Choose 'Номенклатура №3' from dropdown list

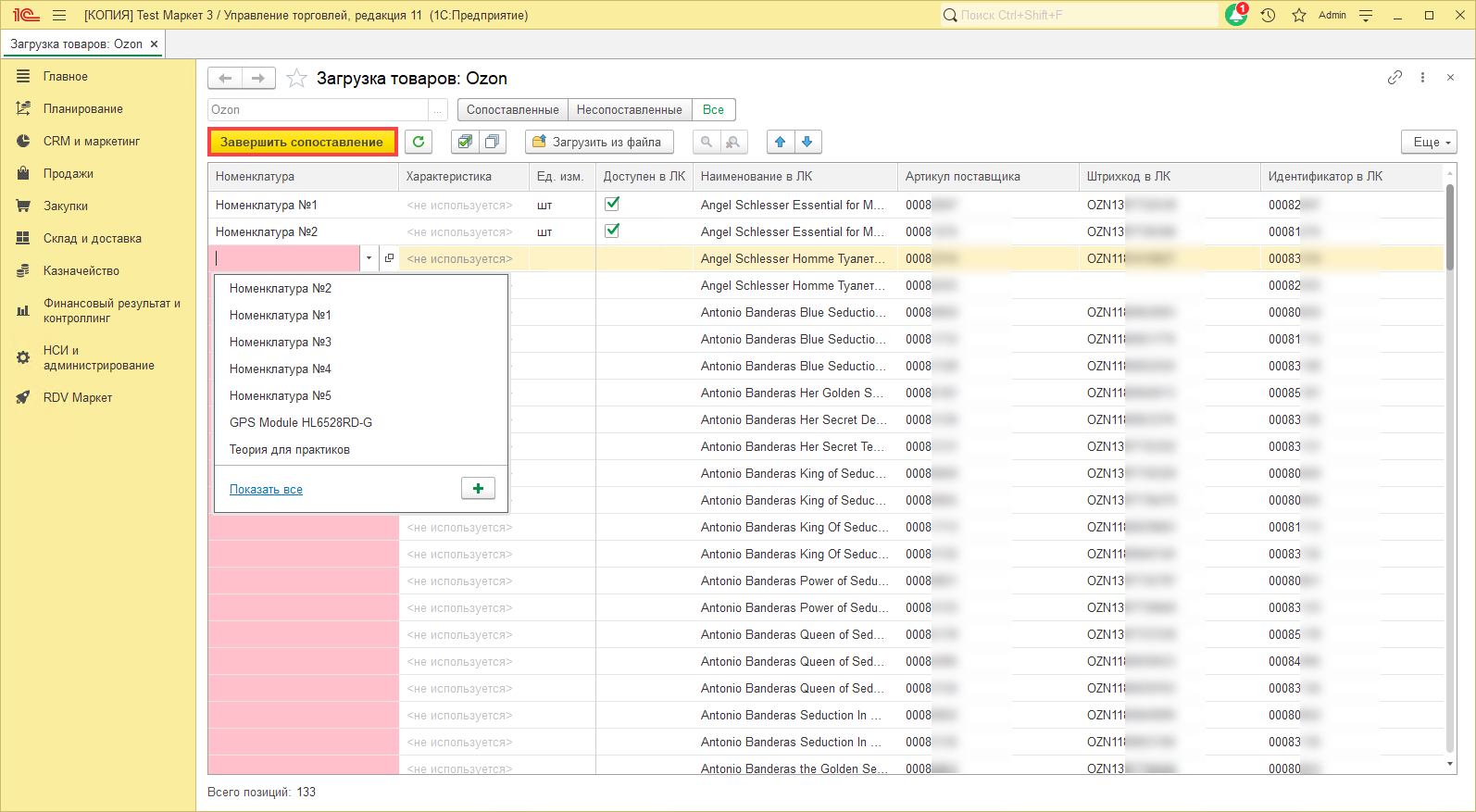(281, 343)
